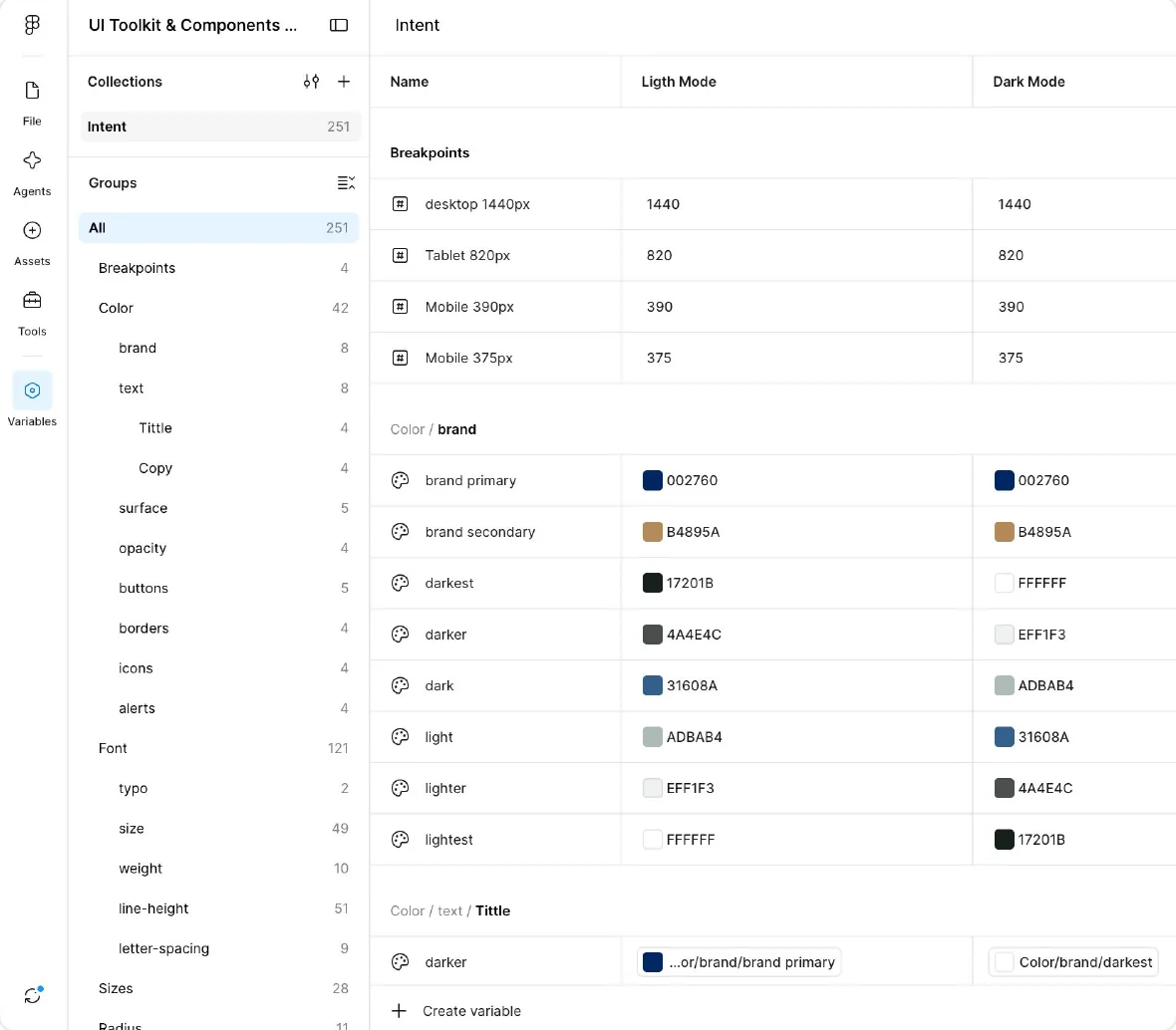Select the Variables sidebar icon
Screen dimensions: 1176x1030
(x=32, y=389)
